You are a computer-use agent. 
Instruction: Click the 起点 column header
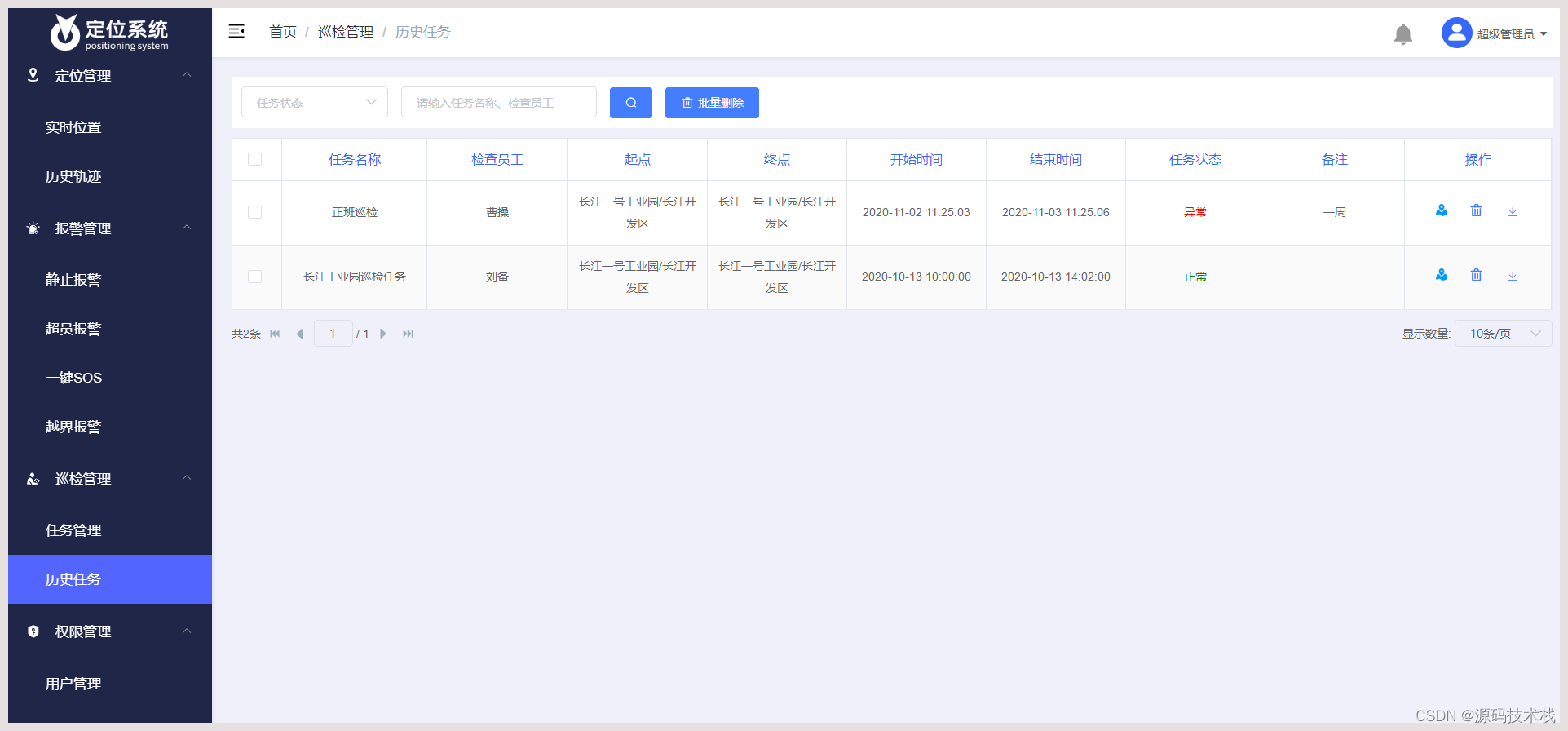coord(638,160)
